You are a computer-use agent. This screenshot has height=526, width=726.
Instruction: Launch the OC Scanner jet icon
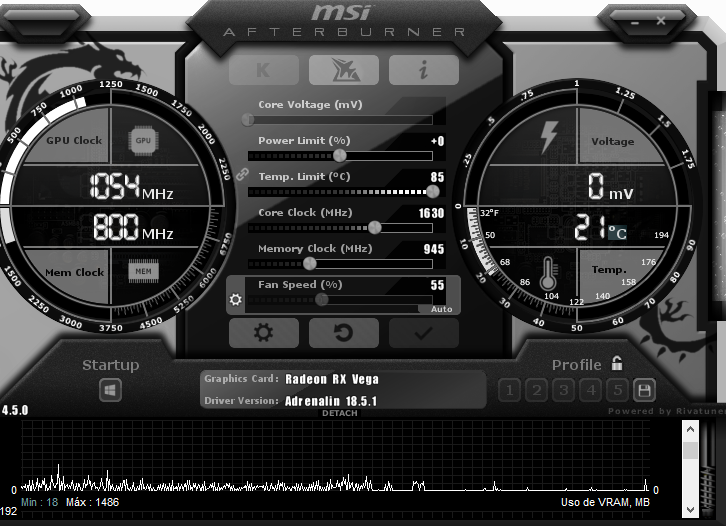[x=344, y=70]
